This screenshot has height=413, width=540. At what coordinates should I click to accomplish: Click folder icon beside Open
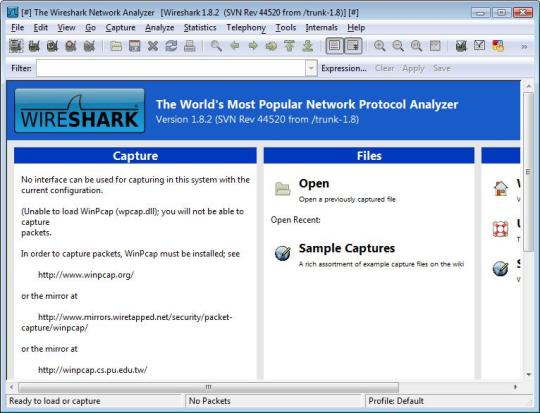283,188
